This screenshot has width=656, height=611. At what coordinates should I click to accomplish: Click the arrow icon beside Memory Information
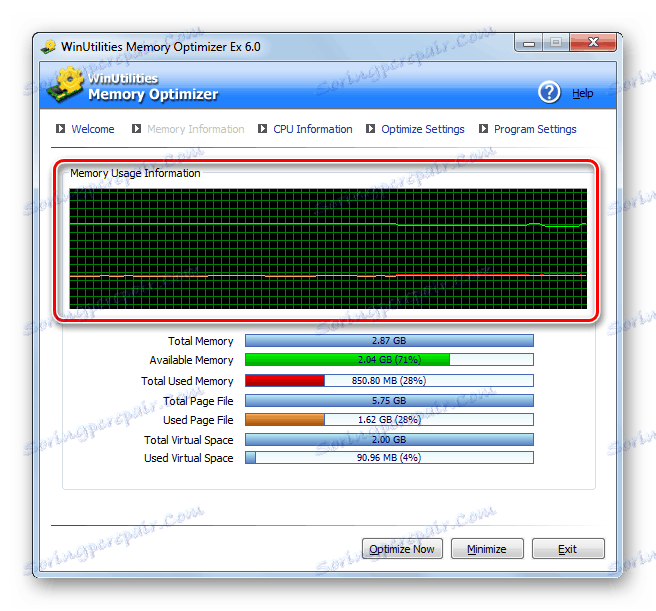point(136,128)
